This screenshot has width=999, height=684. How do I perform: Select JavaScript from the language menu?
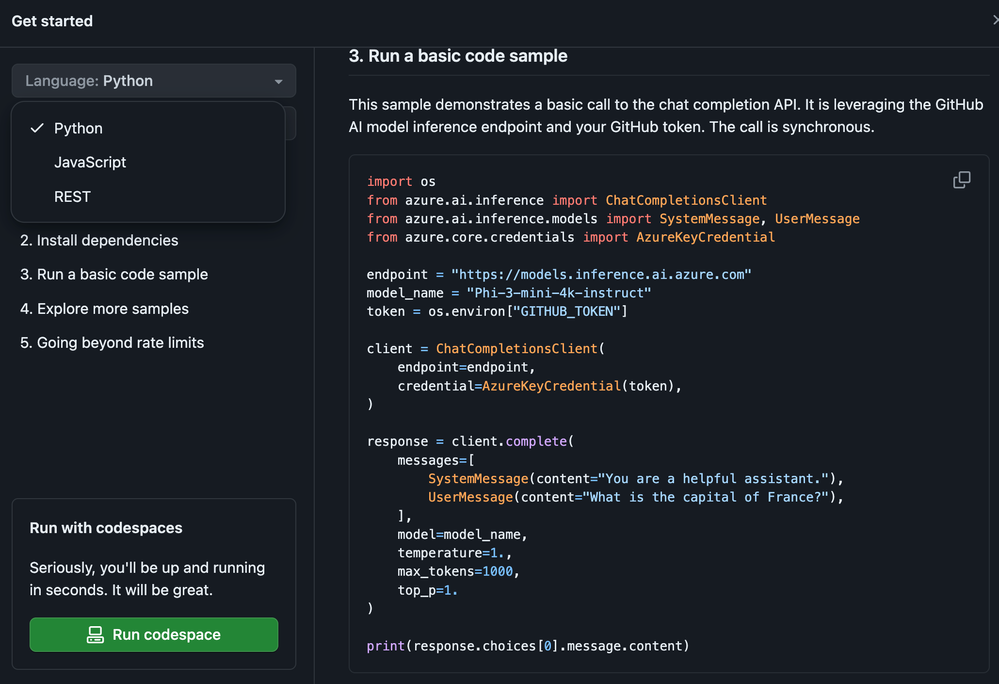click(x=90, y=162)
